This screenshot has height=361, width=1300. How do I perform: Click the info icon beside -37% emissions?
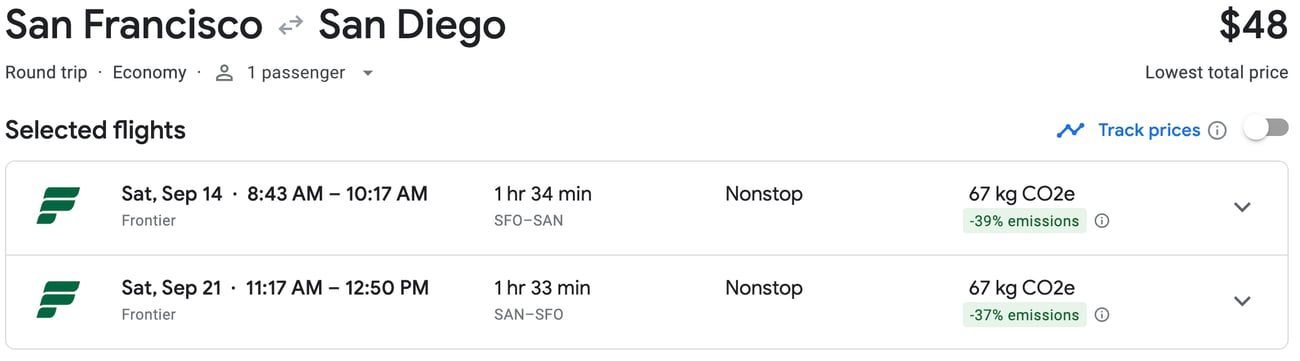[1102, 315]
